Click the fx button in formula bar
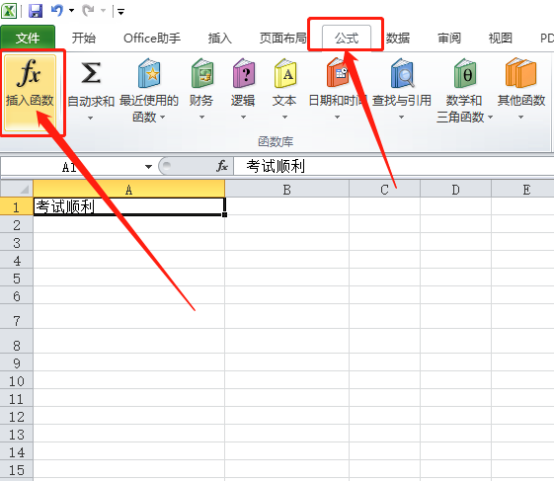The width and height of the screenshot is (554, 481). coord(222,166)
